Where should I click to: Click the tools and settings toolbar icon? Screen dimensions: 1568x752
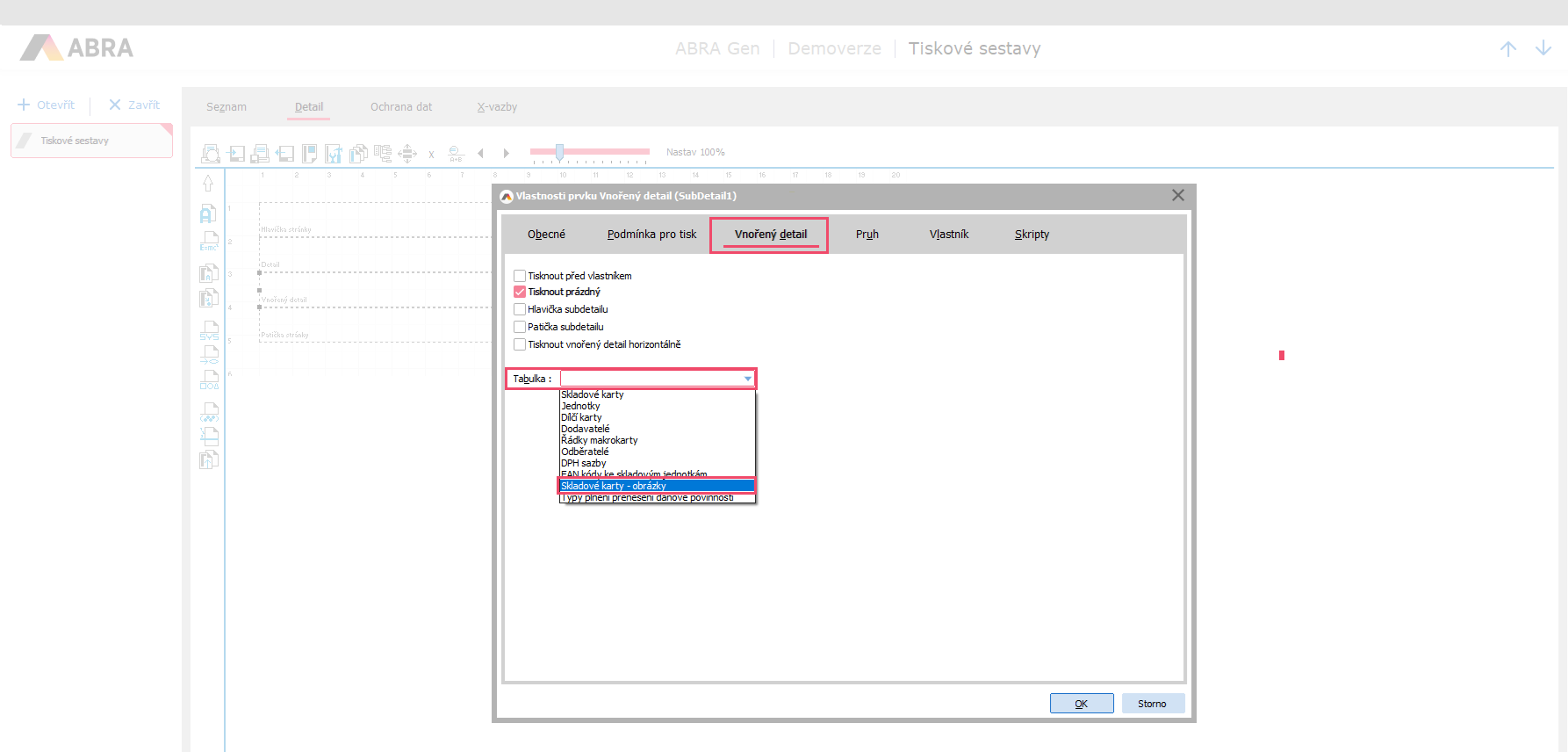tap(334, 154)
